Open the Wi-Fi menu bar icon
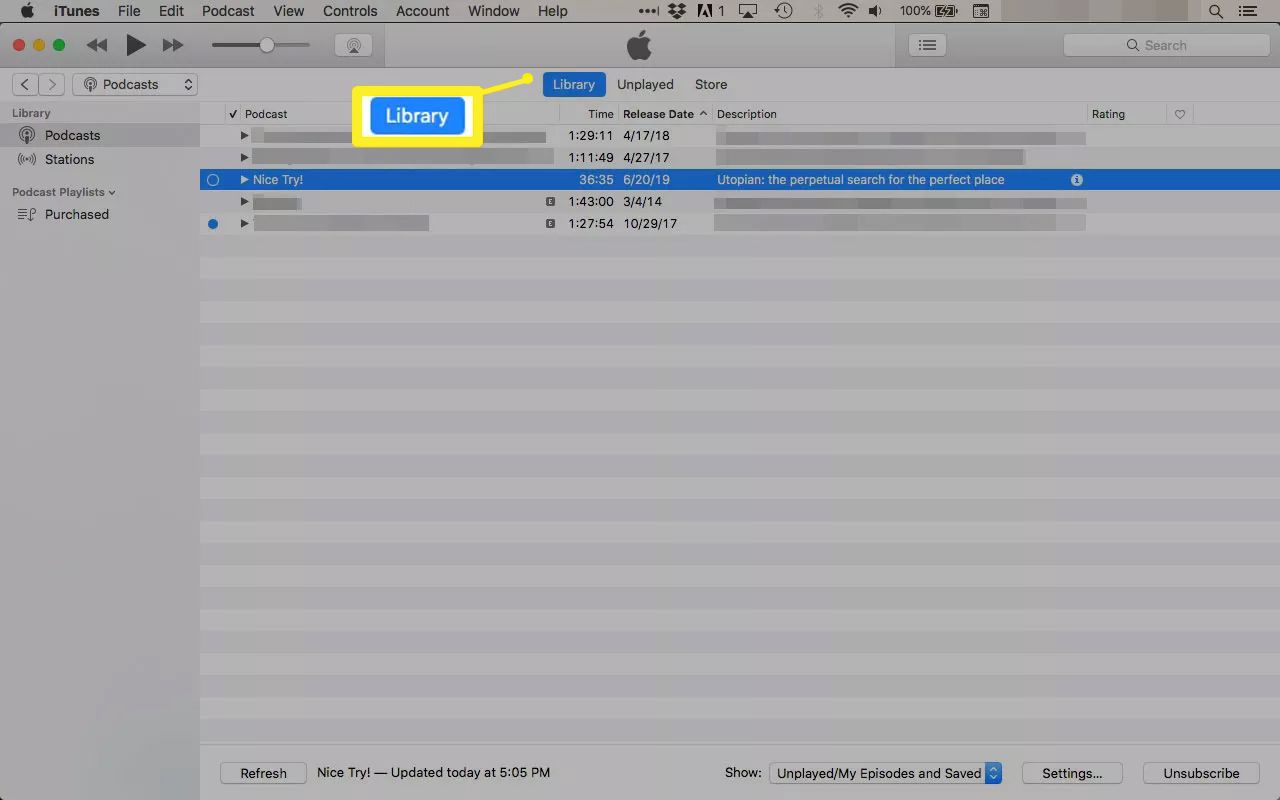Screen dimensions: 1280x800 [x=848, y=11]
